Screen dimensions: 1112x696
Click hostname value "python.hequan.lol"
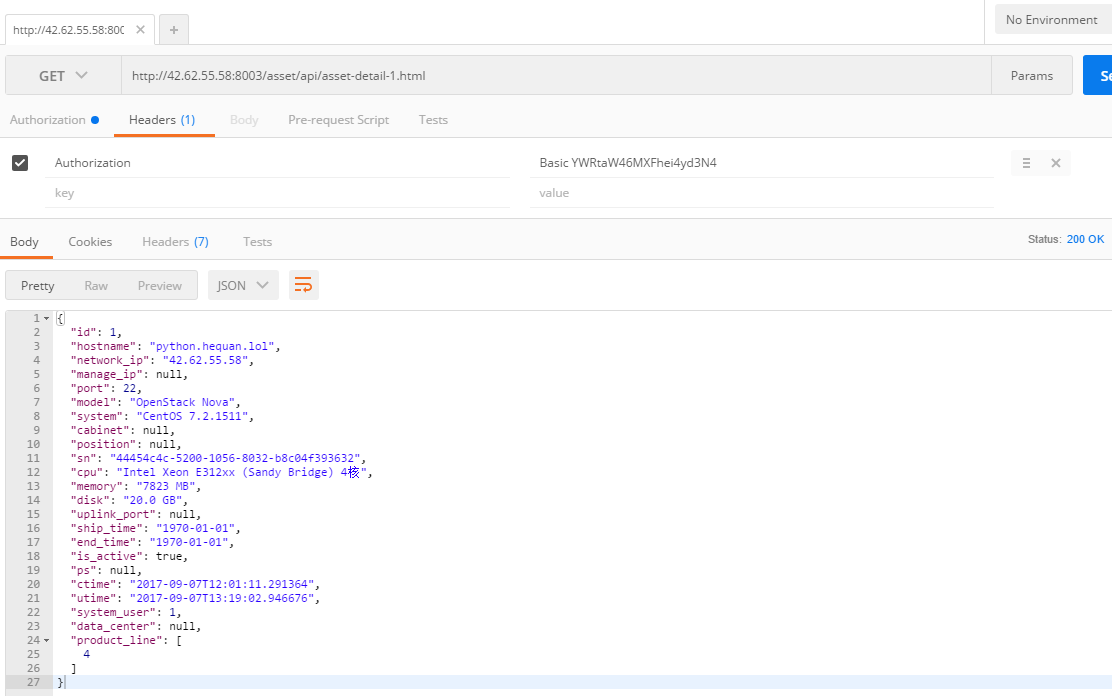[x=211, y=346]
